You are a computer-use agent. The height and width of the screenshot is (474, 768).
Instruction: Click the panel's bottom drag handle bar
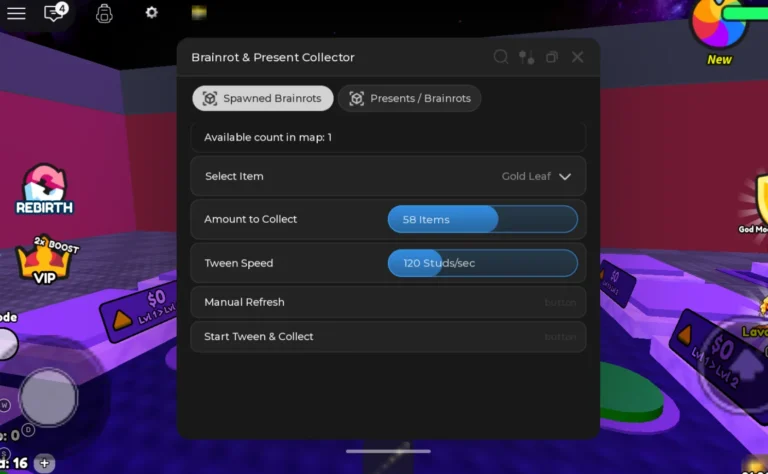[x=388, y=451]
